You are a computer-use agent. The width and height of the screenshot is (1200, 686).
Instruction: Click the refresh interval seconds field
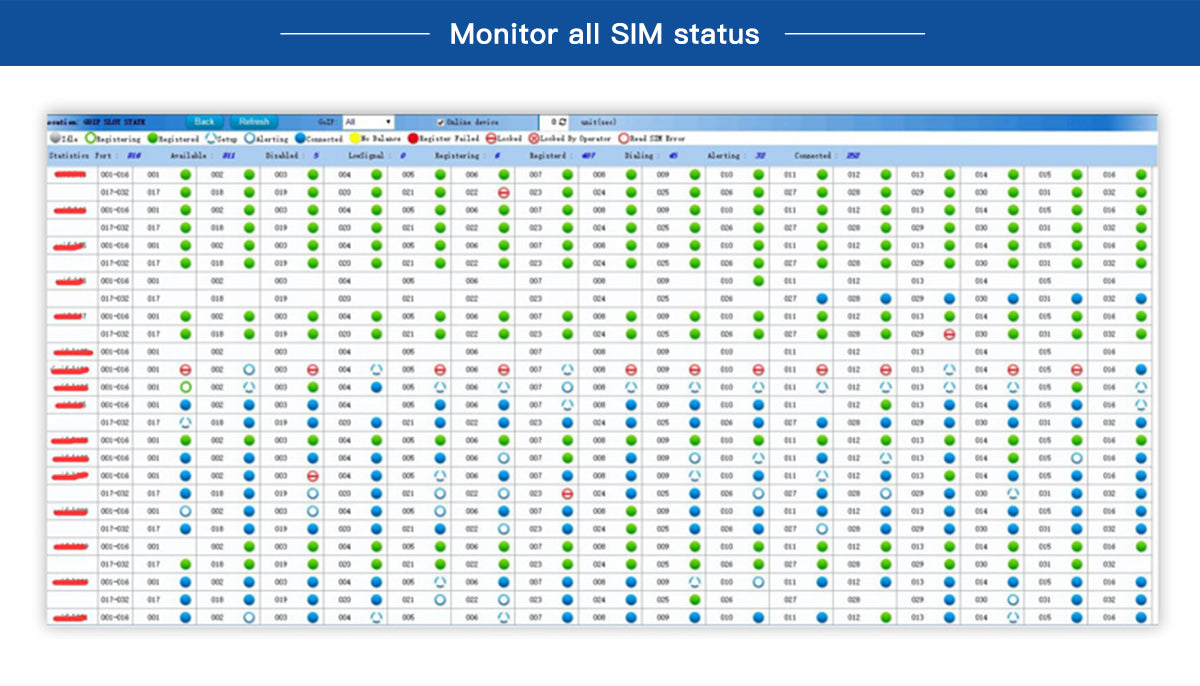pyautogui.click(x=550, y=122)
